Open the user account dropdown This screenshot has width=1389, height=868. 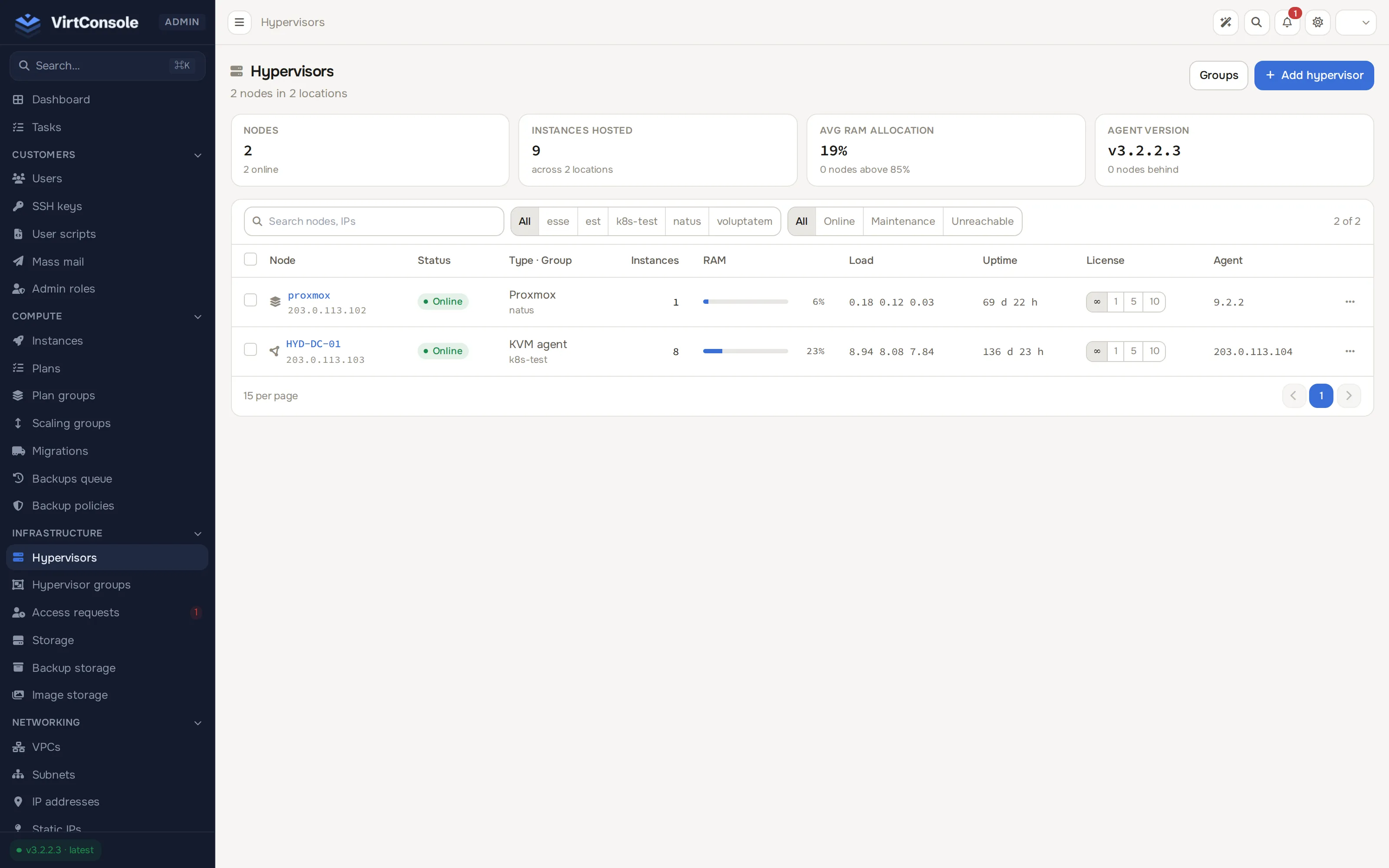click(1356, 23)
